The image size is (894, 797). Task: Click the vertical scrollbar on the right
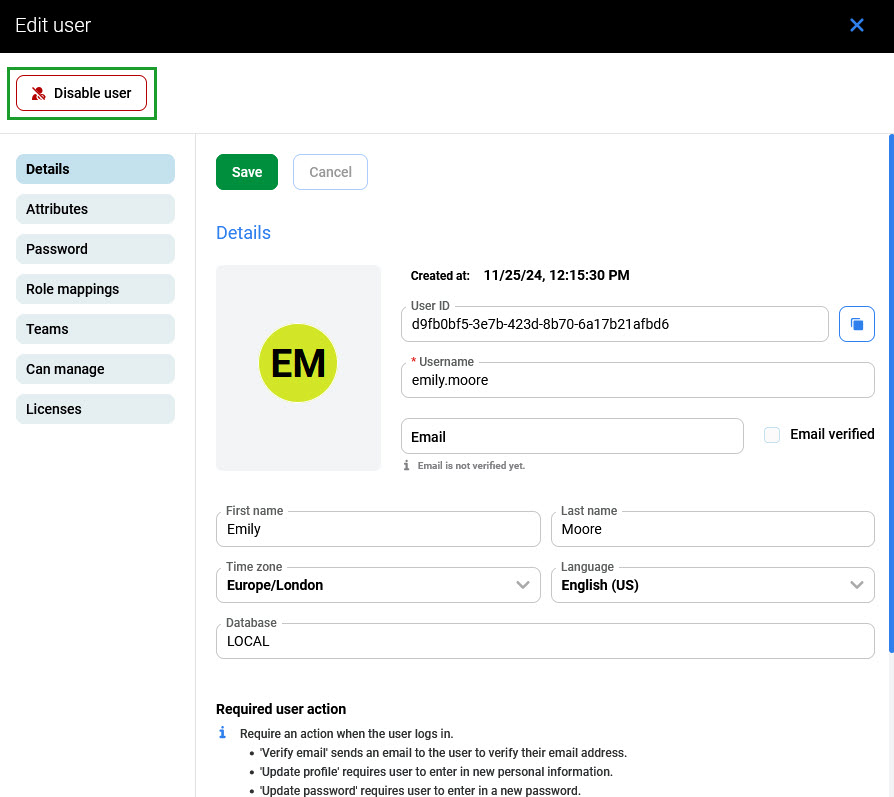[x=890, y=300]
